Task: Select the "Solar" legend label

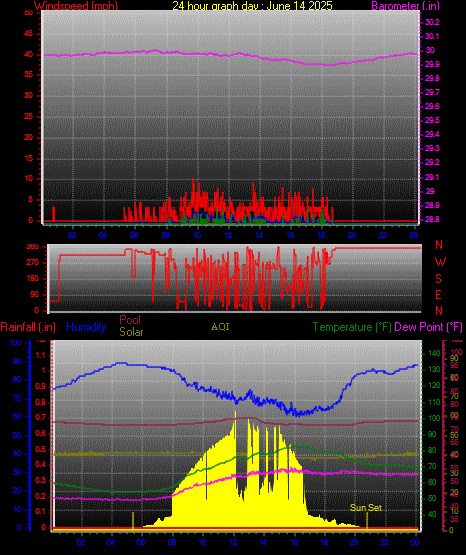Action: click(131, 332)
